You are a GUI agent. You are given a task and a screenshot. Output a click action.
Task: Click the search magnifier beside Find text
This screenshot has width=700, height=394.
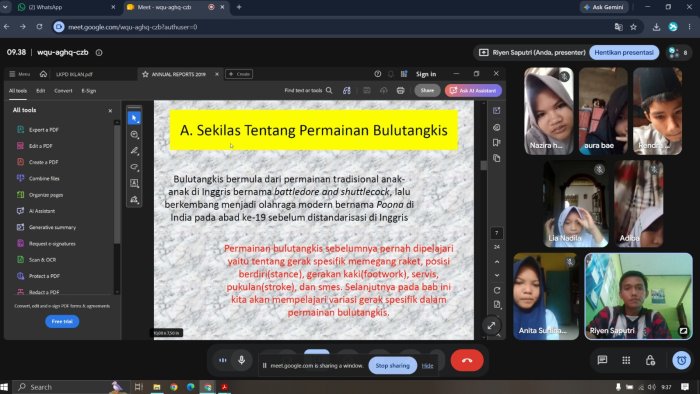point(329,91)
